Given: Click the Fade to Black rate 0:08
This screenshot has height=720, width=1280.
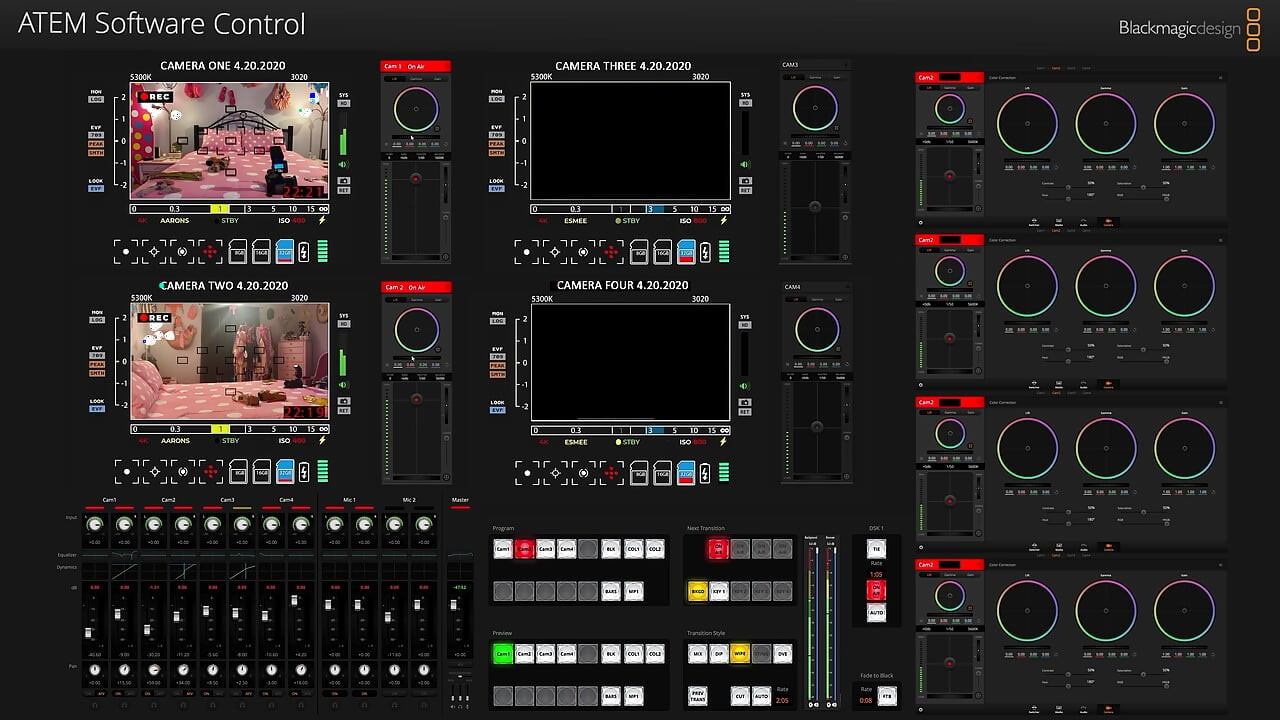Looking at the screenshot, I should coord(866,701).
